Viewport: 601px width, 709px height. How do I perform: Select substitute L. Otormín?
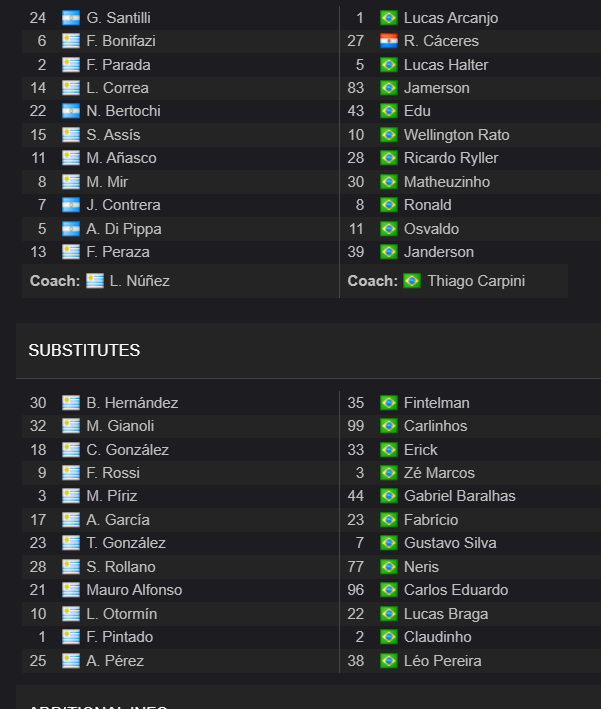point(122,614)
